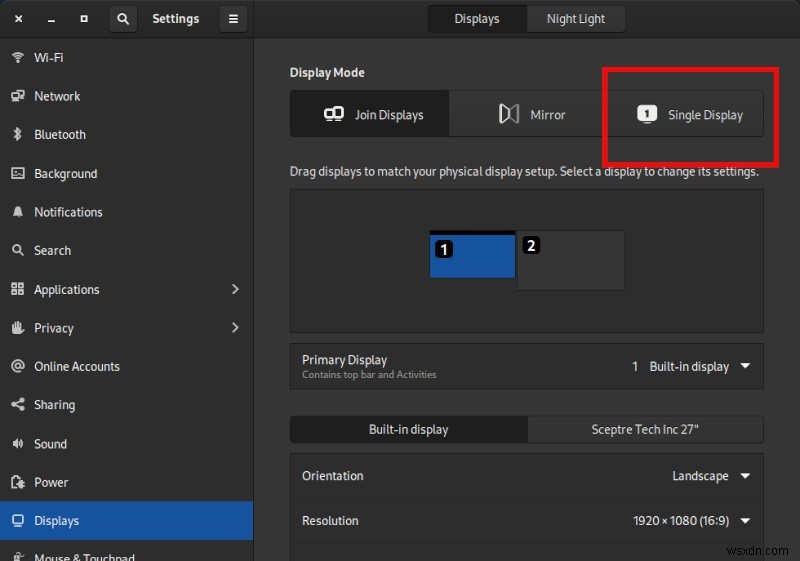800x561 pixels.
Task: Open the hamburger menu in Settings header
Action: [233, 19]
